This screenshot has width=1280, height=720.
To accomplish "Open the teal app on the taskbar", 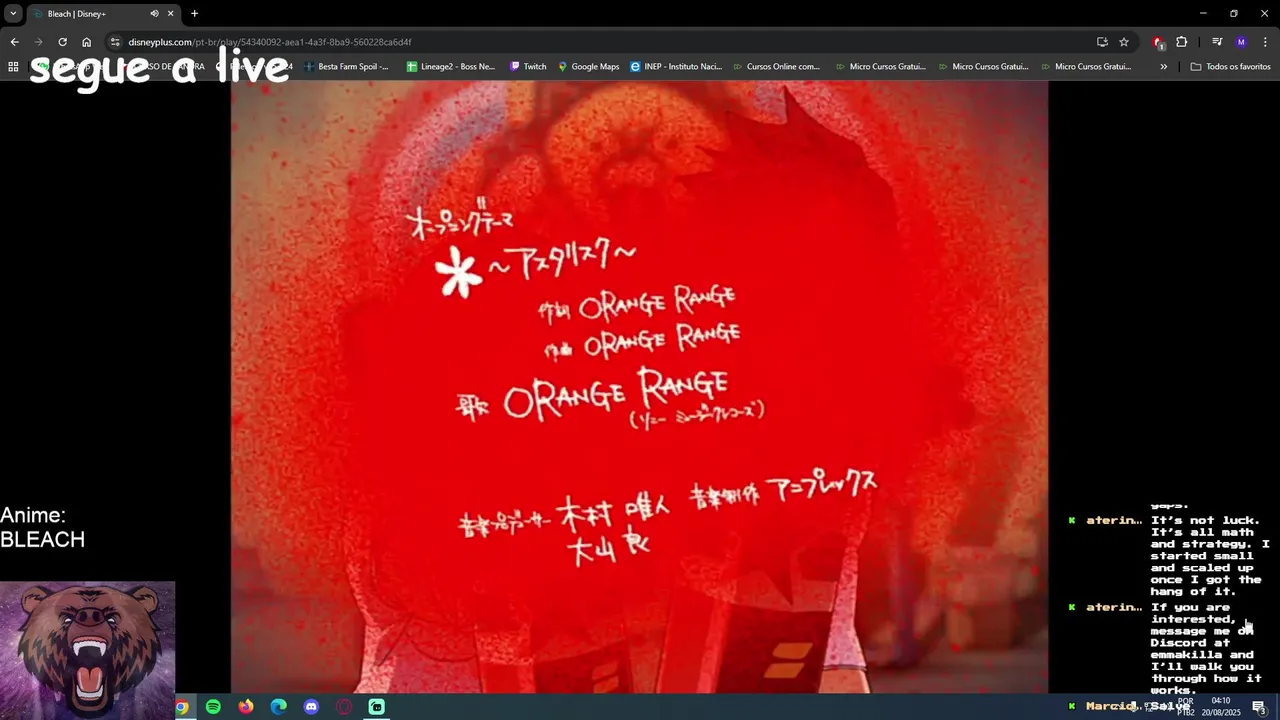I will point(376,707).
